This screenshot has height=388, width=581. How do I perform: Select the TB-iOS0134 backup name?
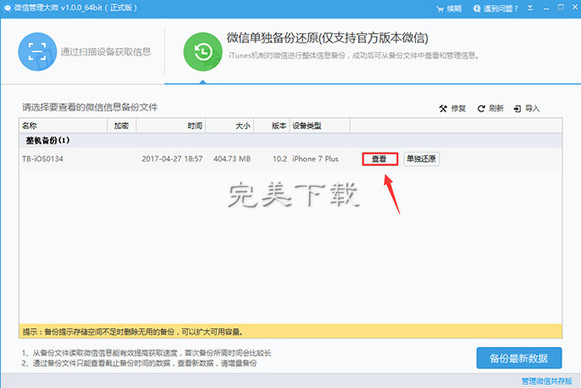point(43,159)
